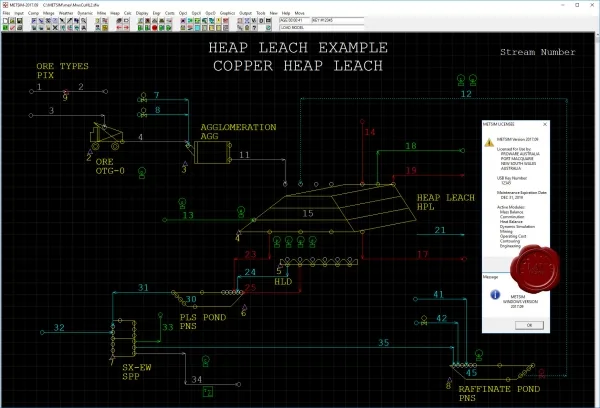The height and width of the screenshot is (408, 600).
Task: Click the LOAD MODEL status field
Action: tap(321, 28)
